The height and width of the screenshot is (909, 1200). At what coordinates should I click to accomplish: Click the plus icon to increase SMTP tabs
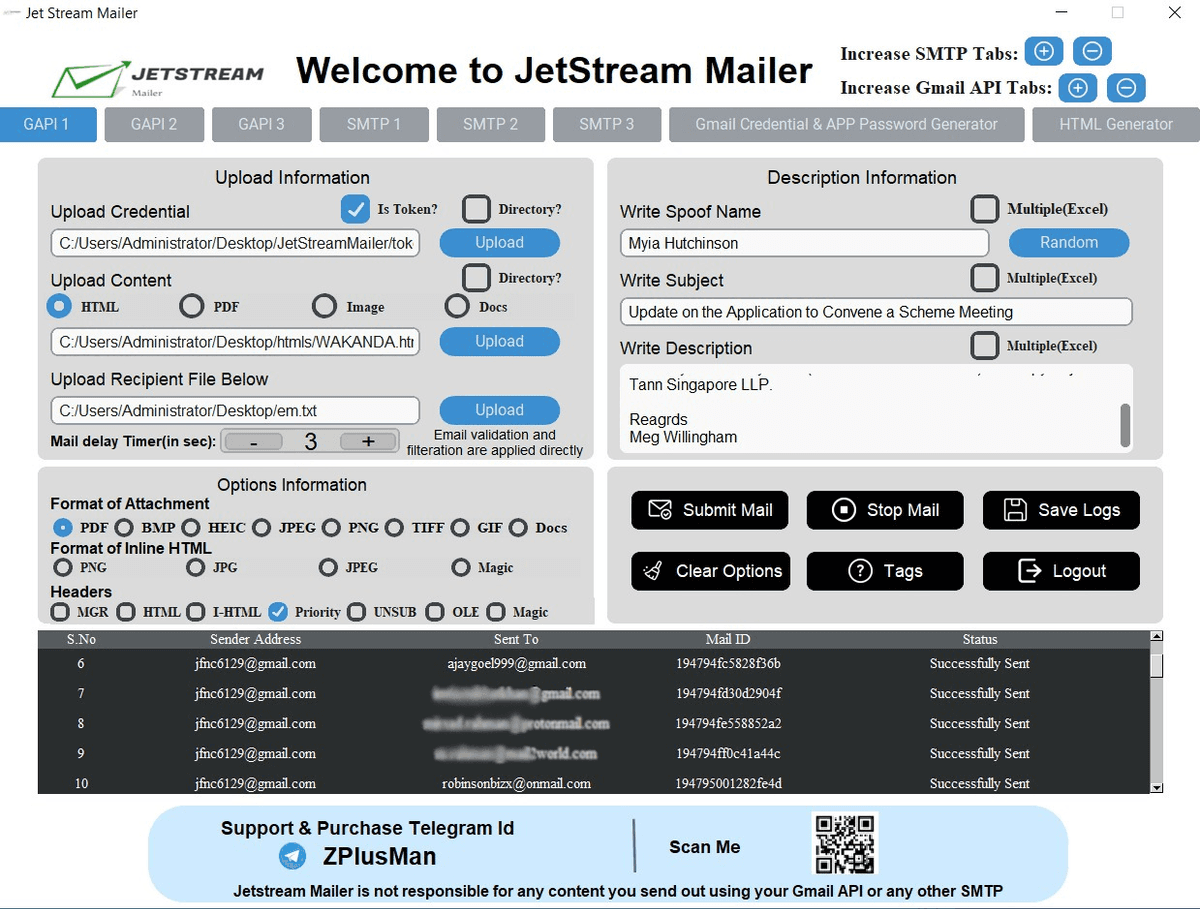point(1044,51)
